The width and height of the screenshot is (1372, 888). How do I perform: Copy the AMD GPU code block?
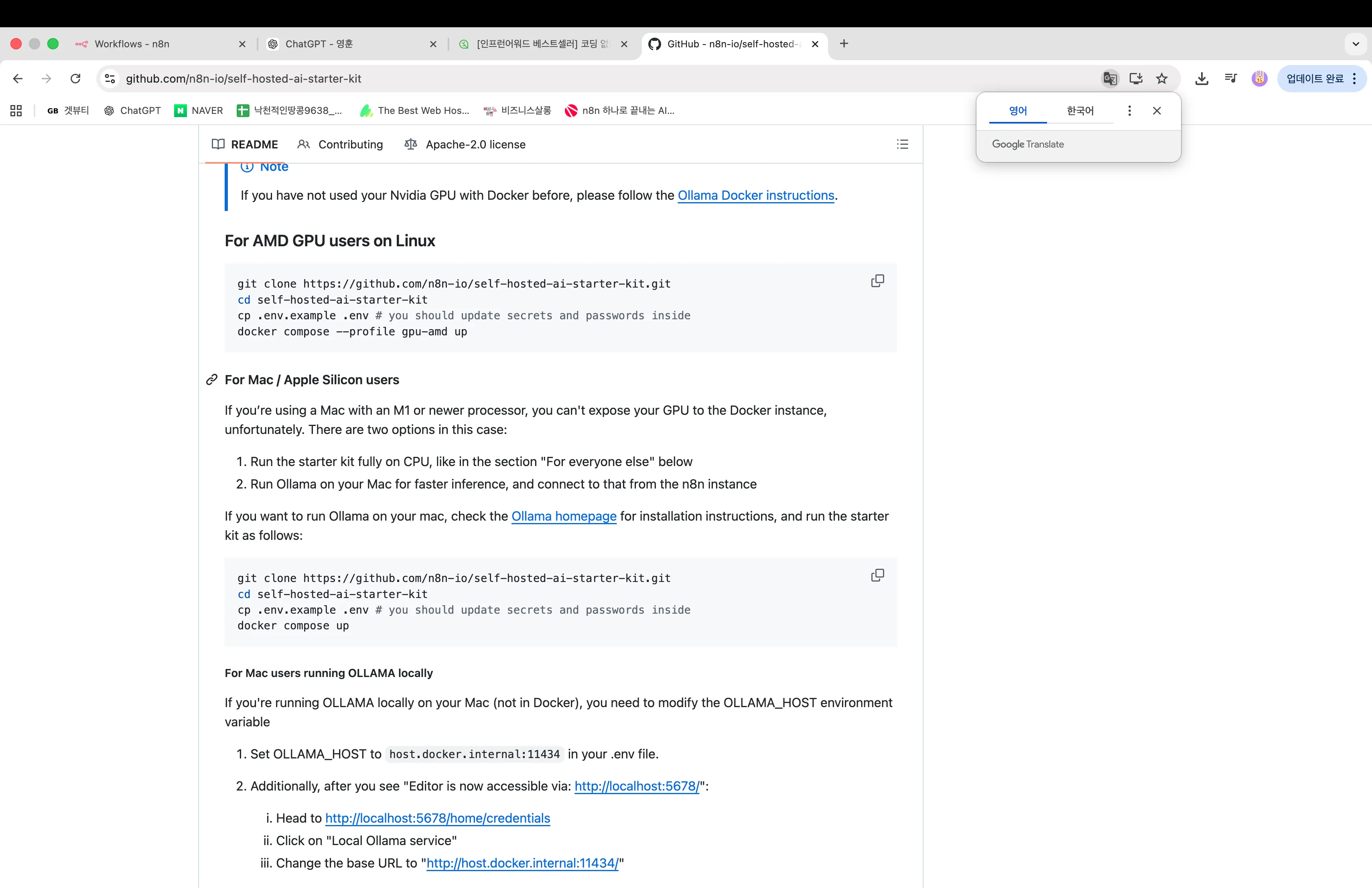[x=877, y=281]
